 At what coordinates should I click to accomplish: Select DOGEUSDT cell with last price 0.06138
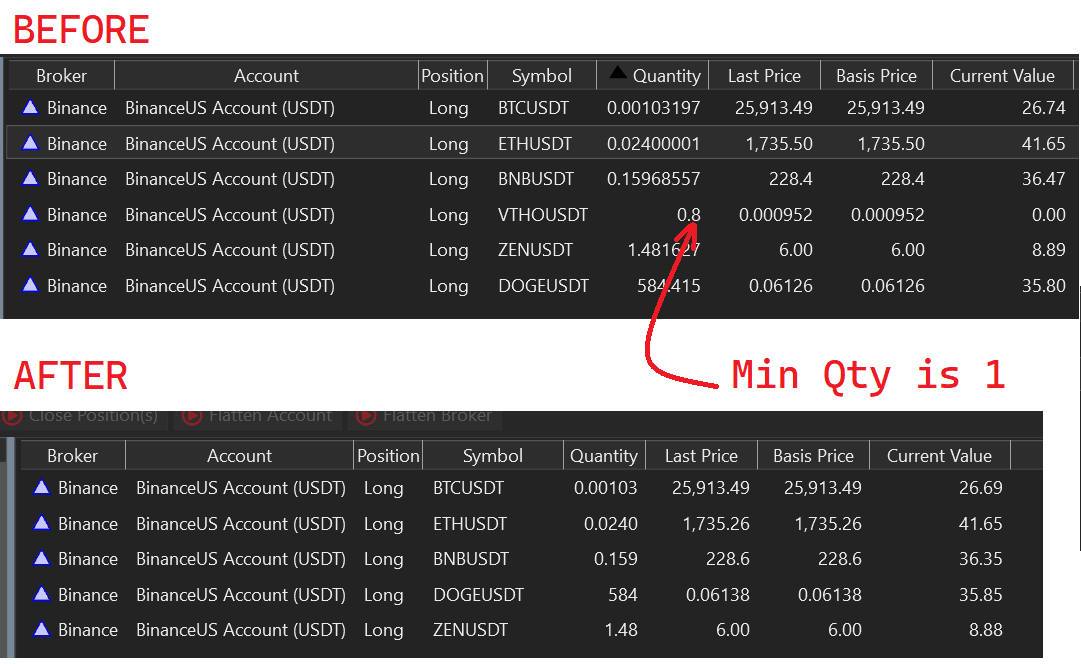(471, 595)
